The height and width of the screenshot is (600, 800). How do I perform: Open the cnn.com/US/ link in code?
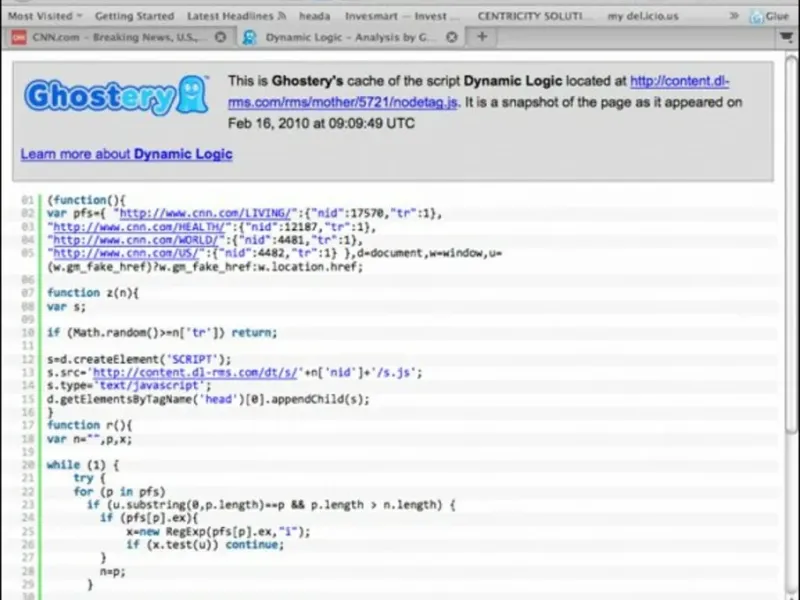(125, 253)
